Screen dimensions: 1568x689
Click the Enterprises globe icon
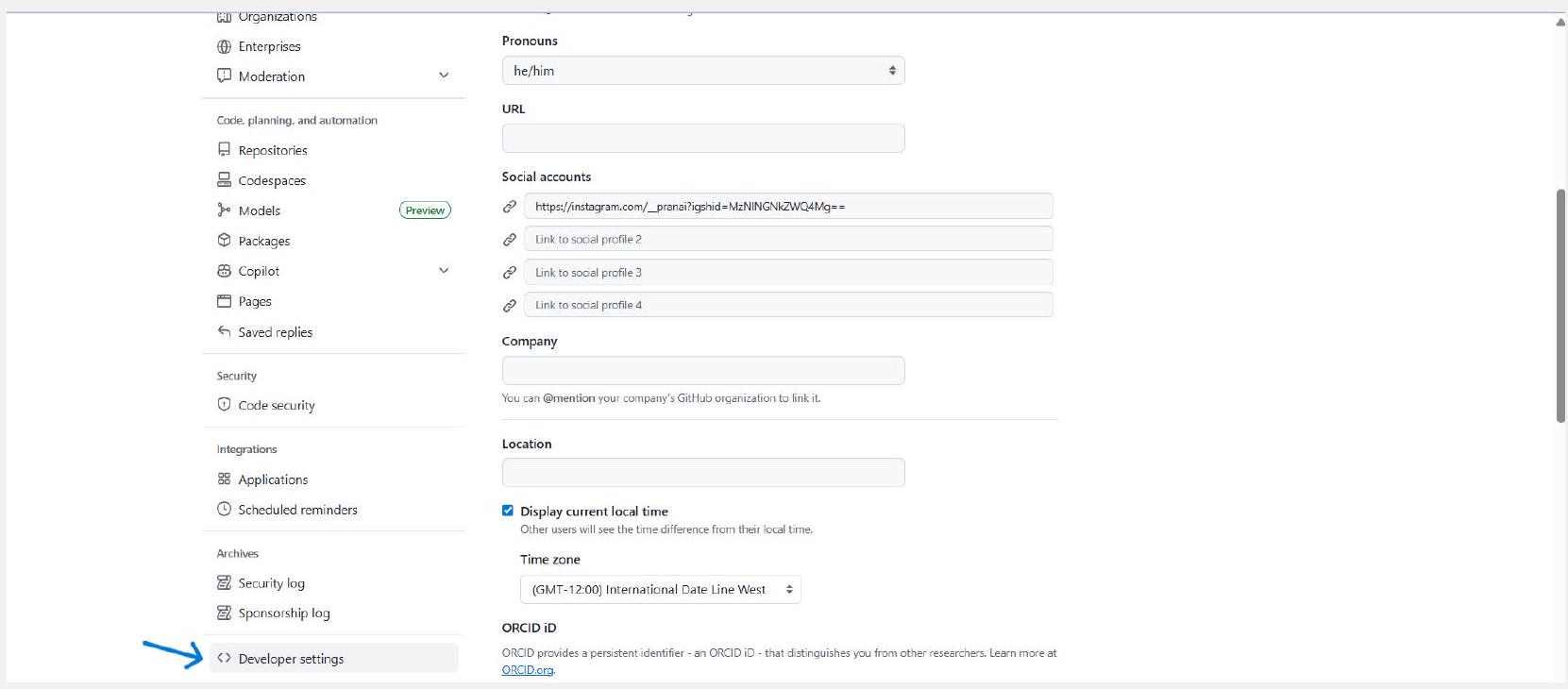224,46
